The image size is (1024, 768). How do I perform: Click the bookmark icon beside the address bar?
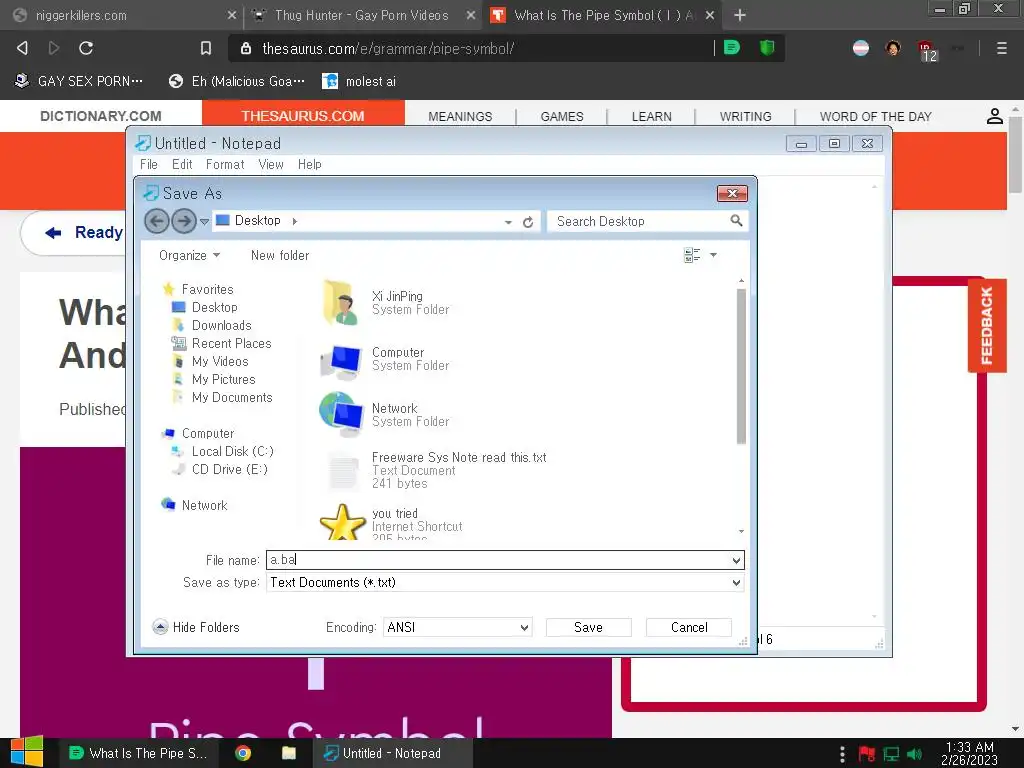click(x=206, y=48)
